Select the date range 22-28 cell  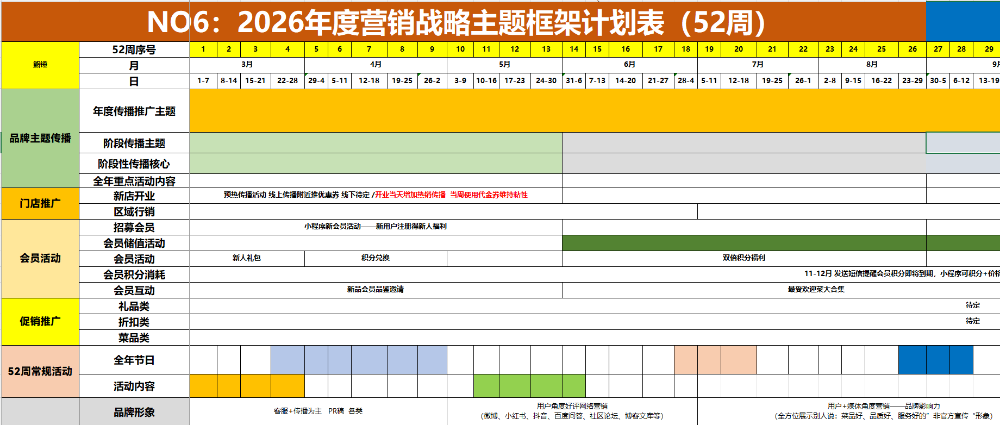(287, 80)
